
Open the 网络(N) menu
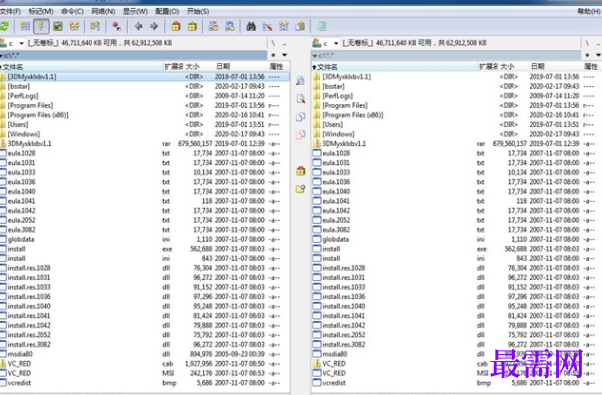103,12
